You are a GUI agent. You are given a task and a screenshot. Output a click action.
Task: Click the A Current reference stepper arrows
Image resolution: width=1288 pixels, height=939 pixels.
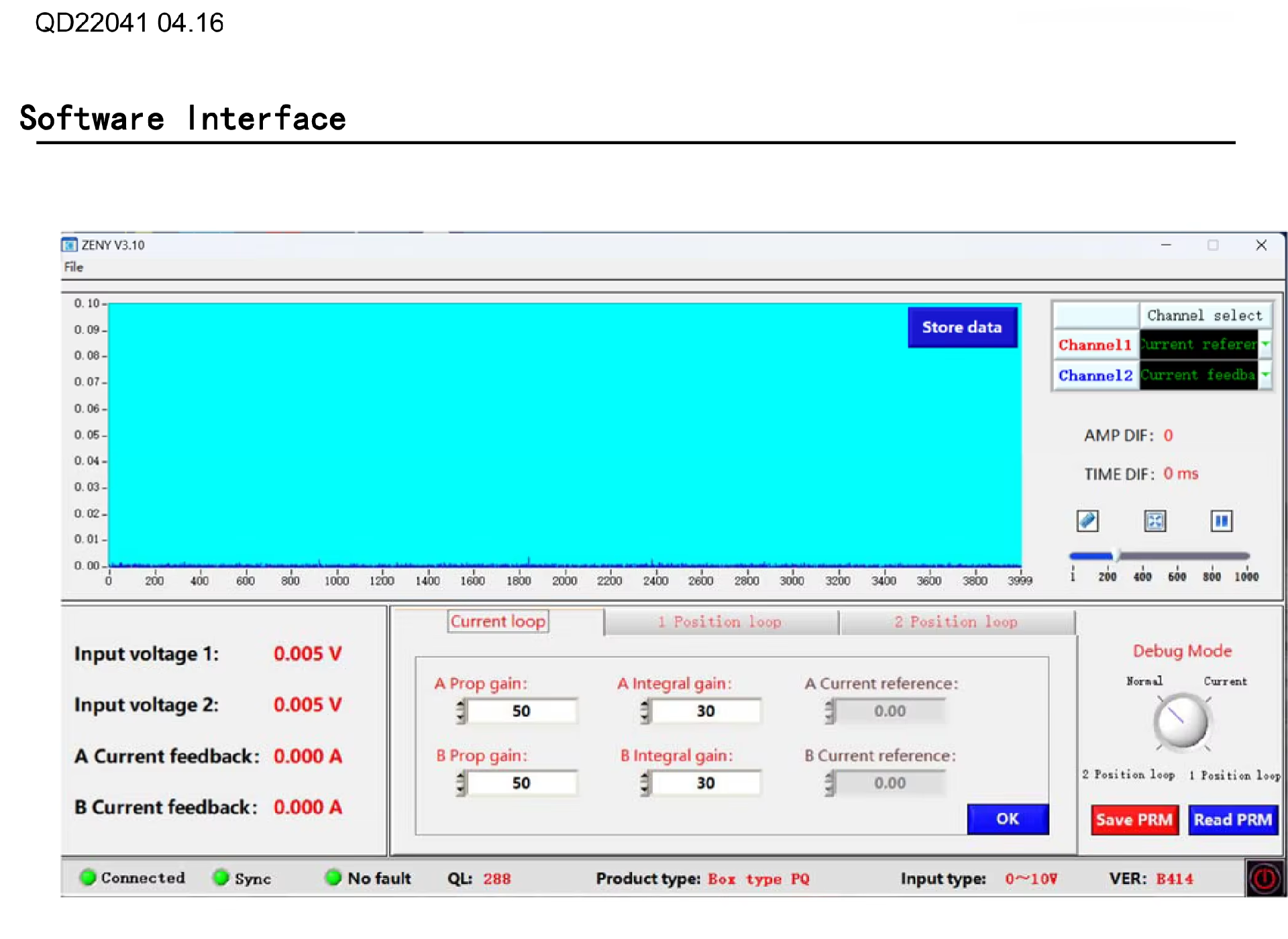pos(830,711)
